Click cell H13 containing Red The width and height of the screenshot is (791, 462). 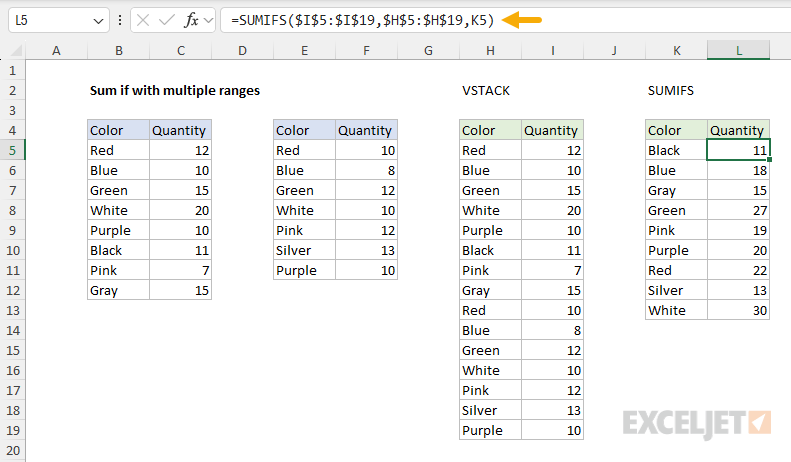click(490, 310)
